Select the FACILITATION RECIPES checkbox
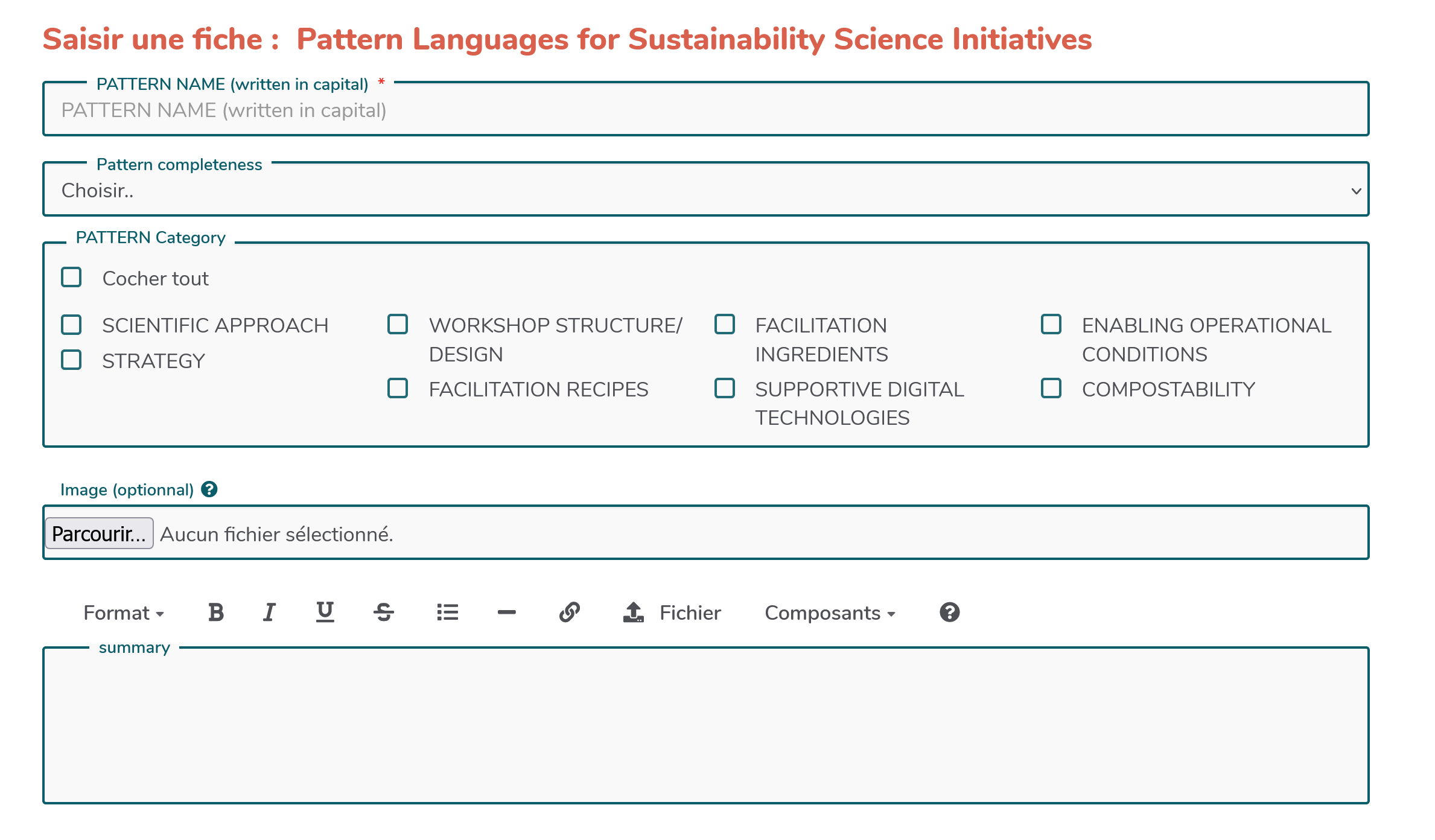1435x840 pixels. coord(398,389)
